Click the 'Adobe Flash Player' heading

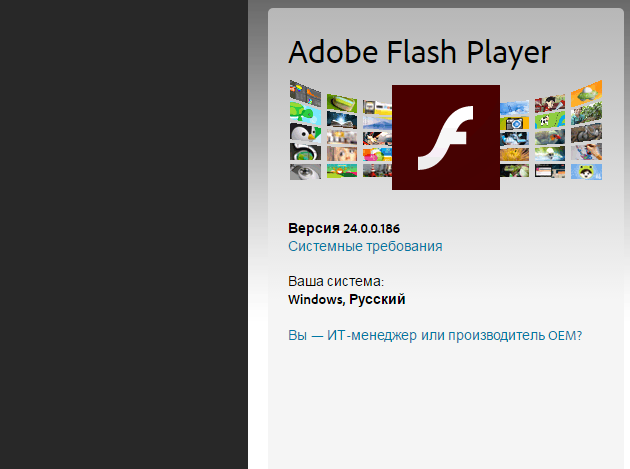click(x=420, y=53)
